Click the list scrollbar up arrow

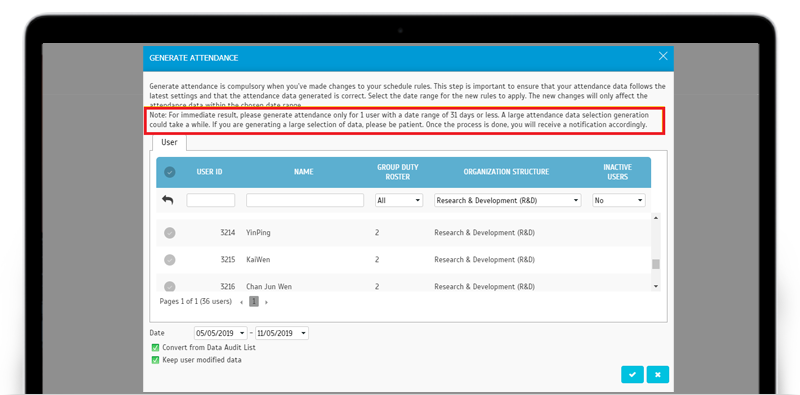tap(656, 218)
